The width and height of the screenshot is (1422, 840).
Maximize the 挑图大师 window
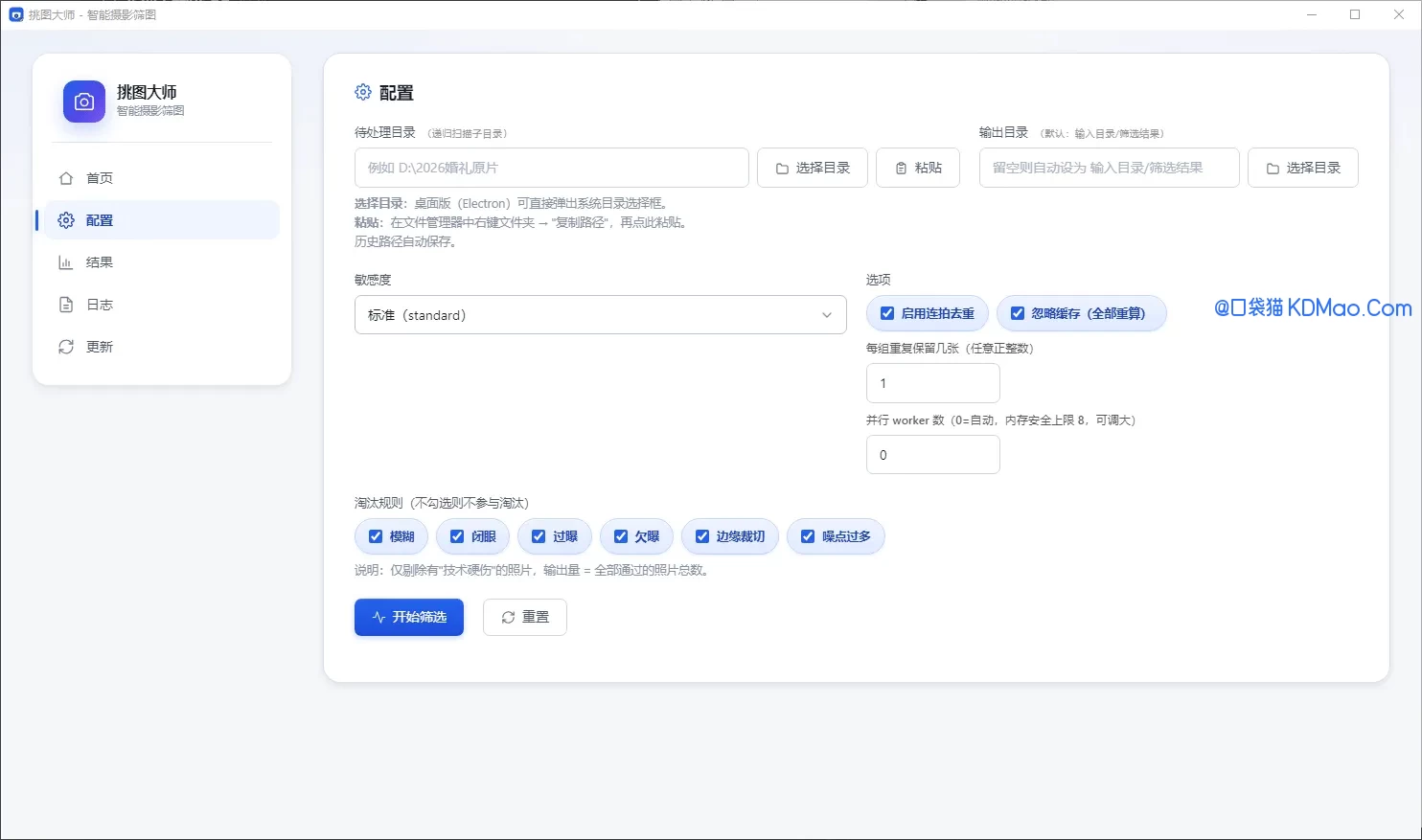[1355, 14]
